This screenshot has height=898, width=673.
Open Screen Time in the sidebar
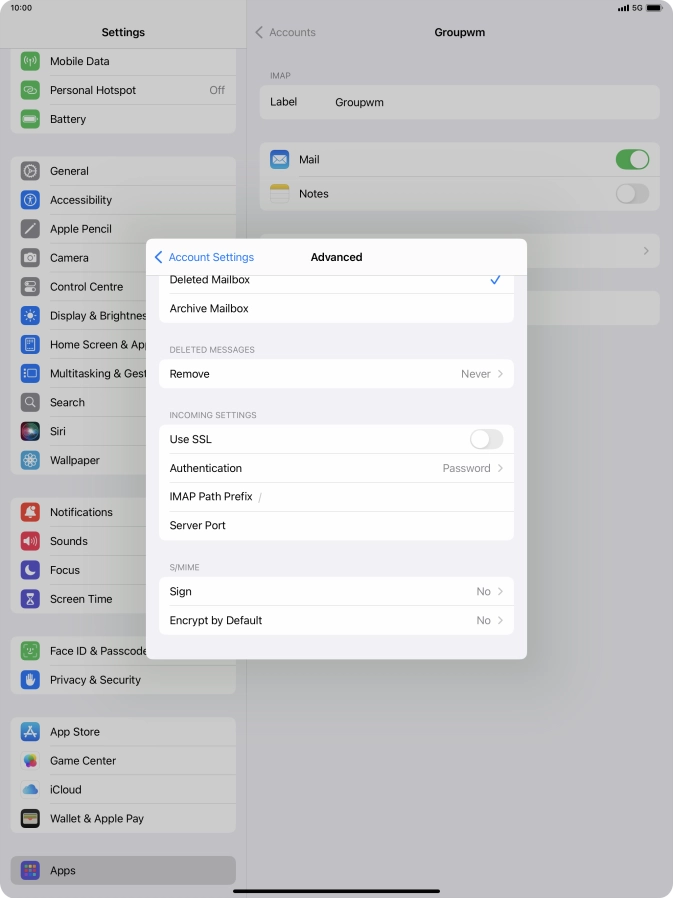click(x=81, y=599)
